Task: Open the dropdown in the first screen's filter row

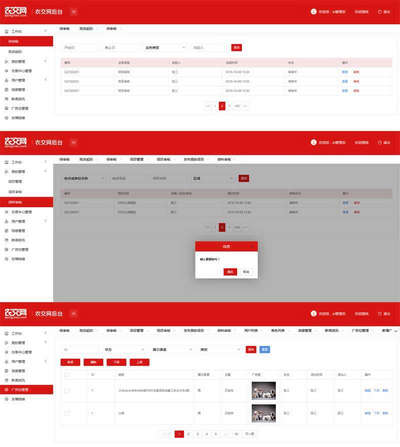Action: [165, 48]
